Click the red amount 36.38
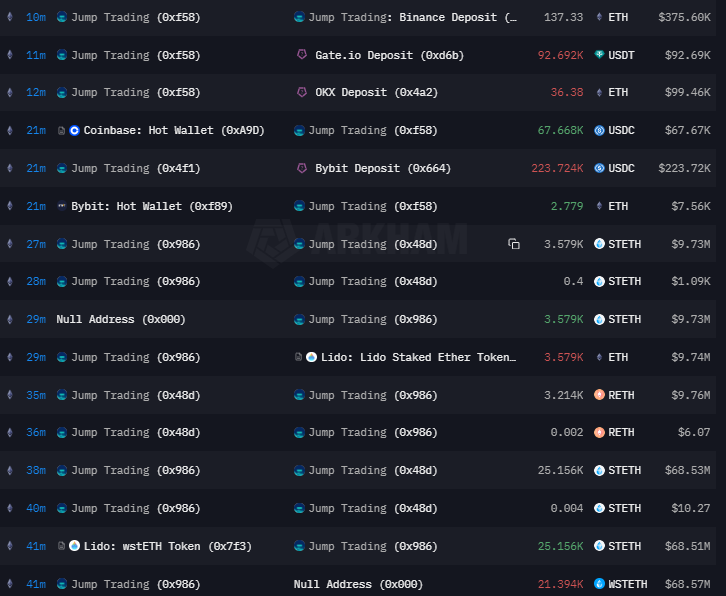The height and width of the screenshot is (596, 726). click(x=567, y=93)
